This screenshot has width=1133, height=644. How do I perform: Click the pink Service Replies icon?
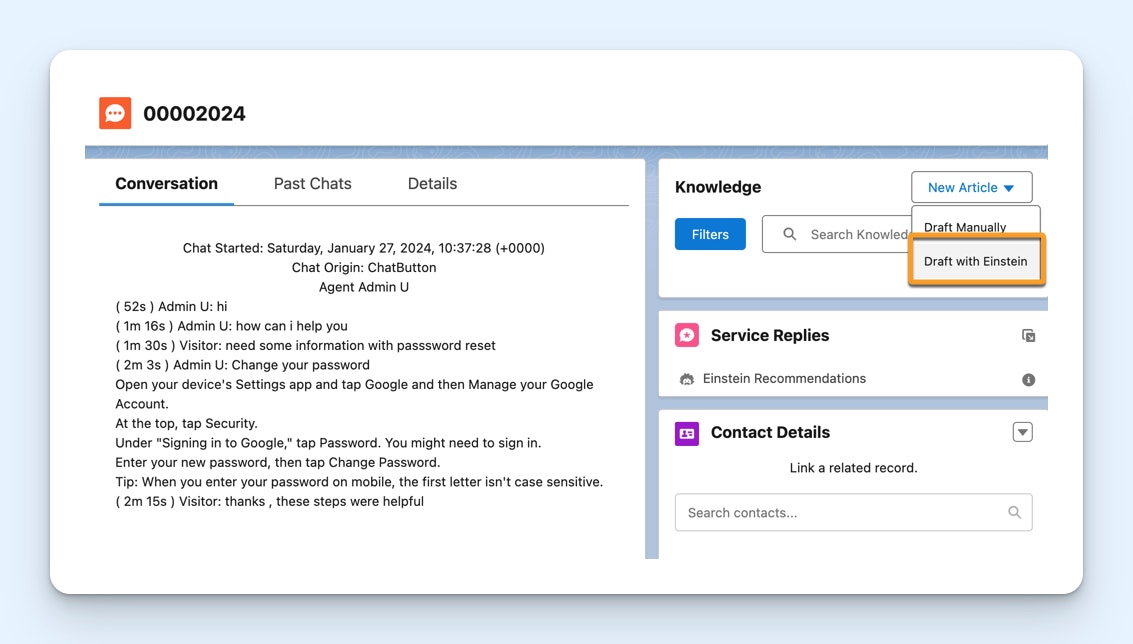[x=687, y=335]
